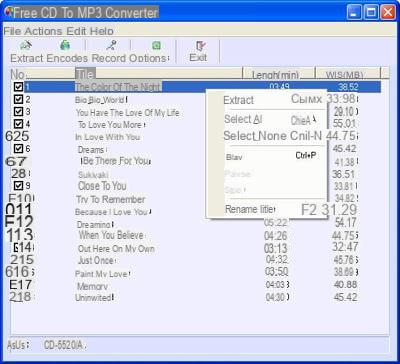Toggle checkbox for track 9 Close To You

[19, 185]
